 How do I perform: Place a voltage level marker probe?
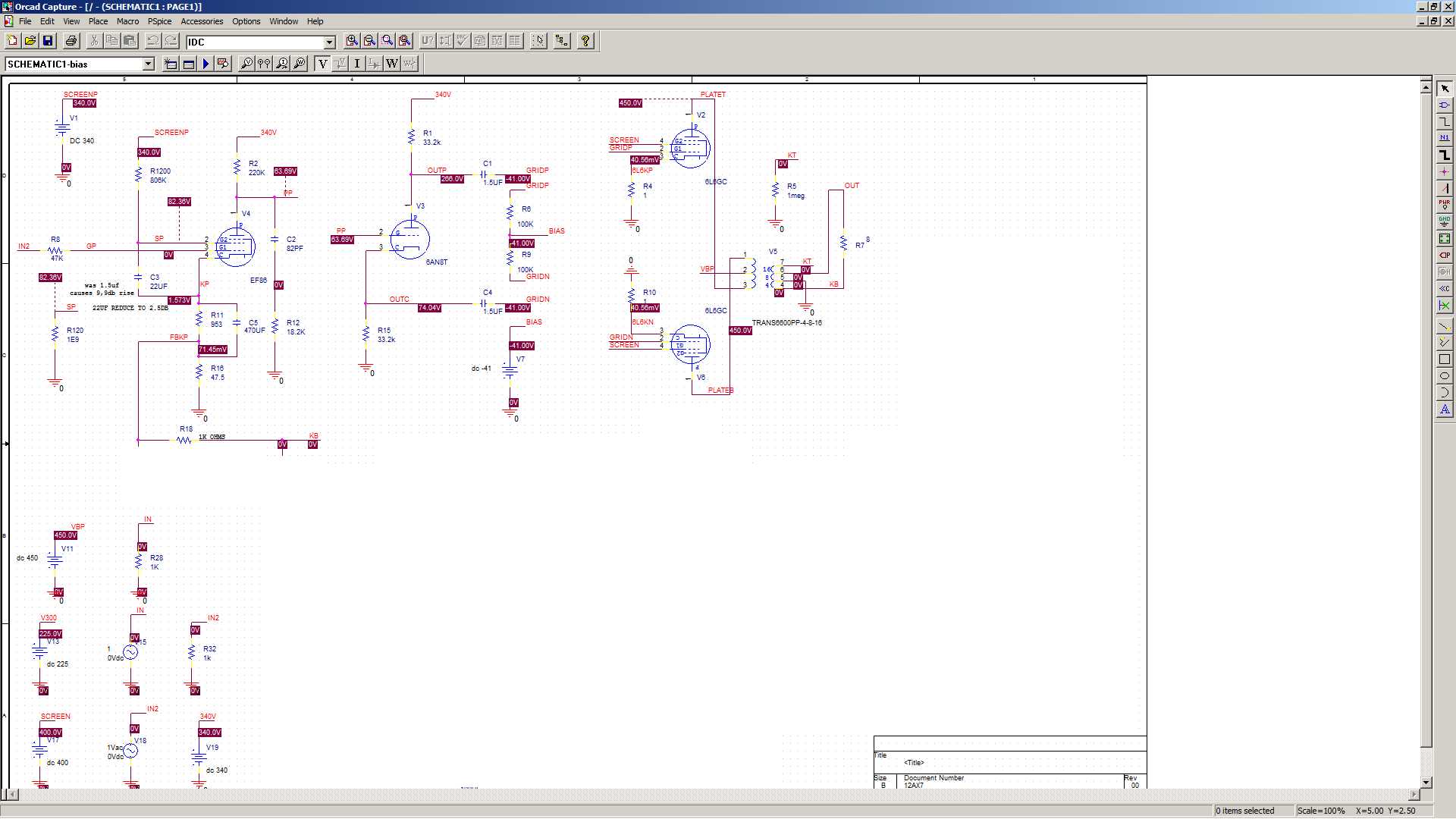[x=246, y=64]
